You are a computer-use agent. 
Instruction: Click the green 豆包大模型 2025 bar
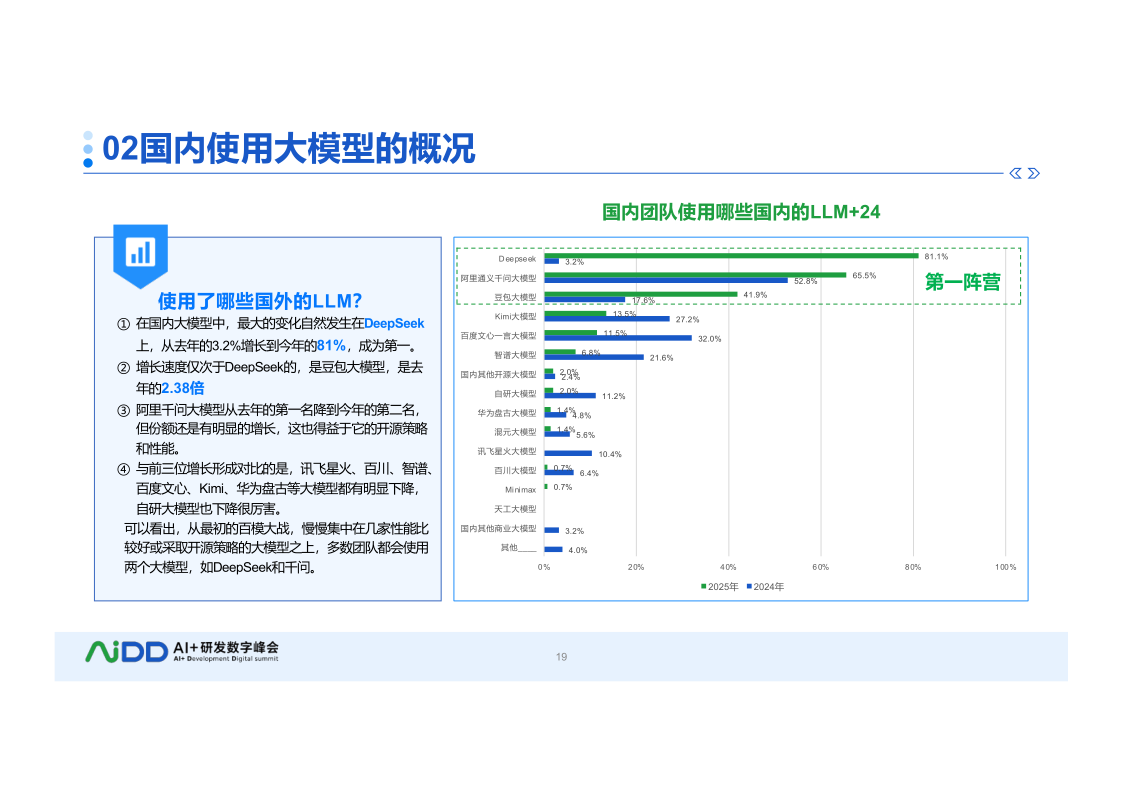pos(641,294)
